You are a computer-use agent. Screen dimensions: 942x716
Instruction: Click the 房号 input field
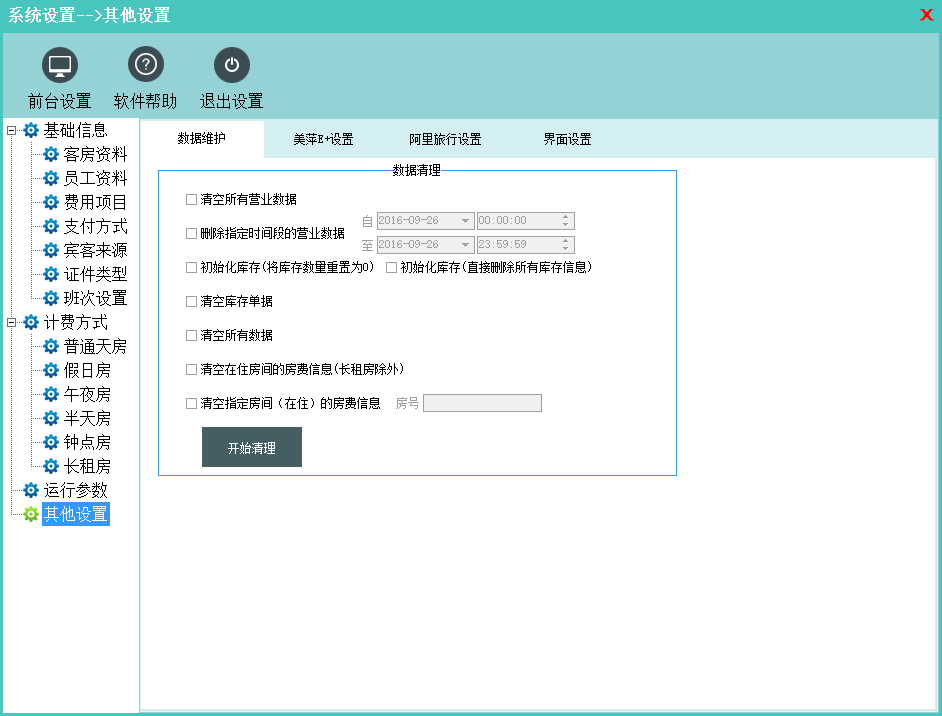pyautogui.click(x=482, y=403)
